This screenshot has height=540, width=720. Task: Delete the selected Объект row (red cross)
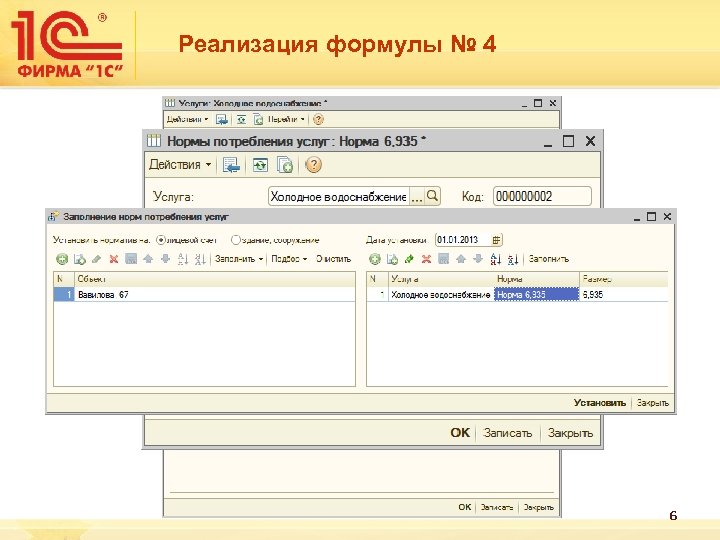coord(114,259)
